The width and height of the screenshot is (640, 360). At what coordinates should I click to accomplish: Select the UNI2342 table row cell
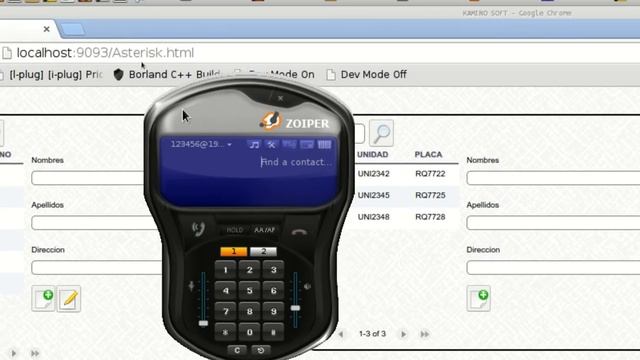point(373,174)
